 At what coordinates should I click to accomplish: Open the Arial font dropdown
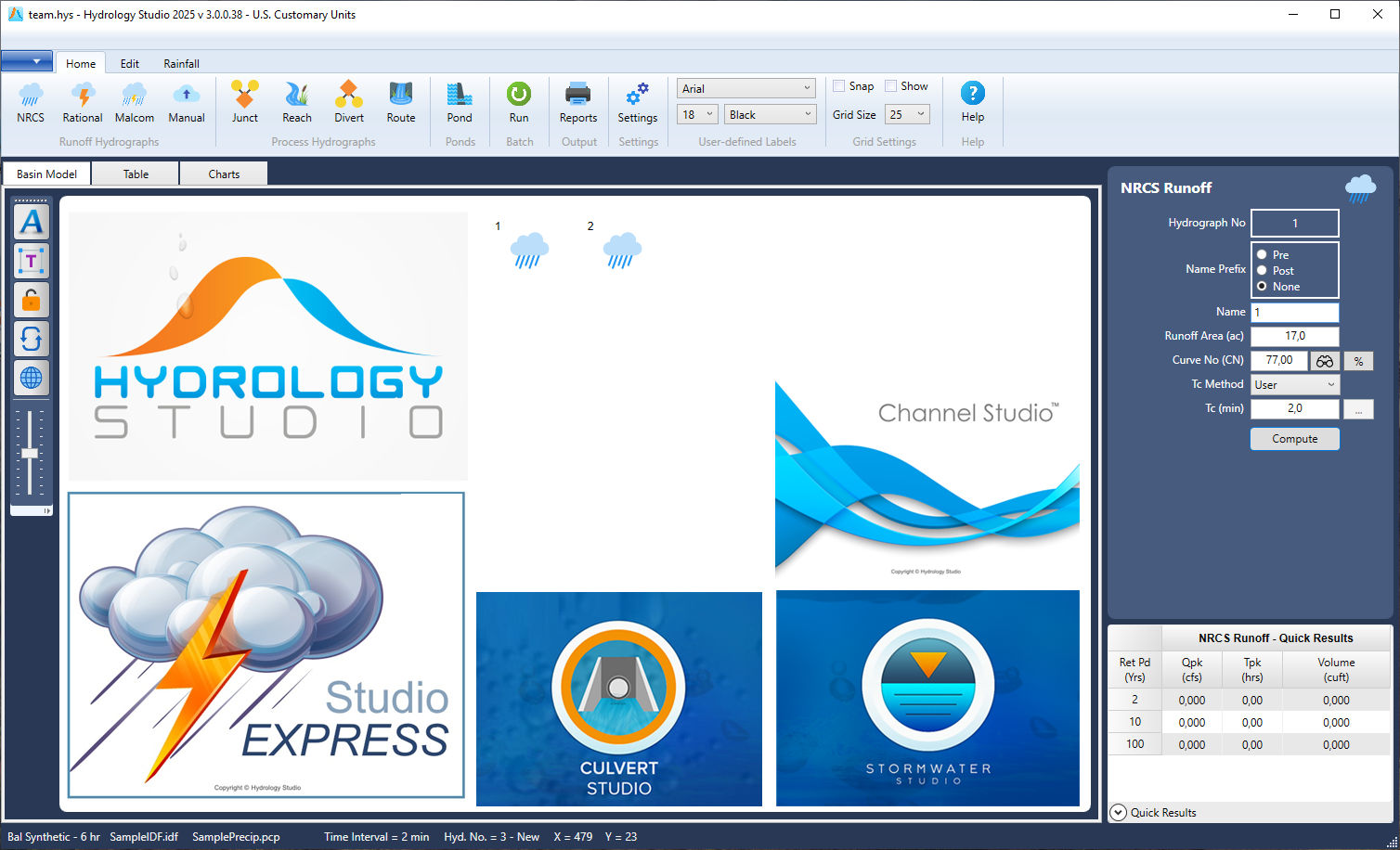pos(745,87)
